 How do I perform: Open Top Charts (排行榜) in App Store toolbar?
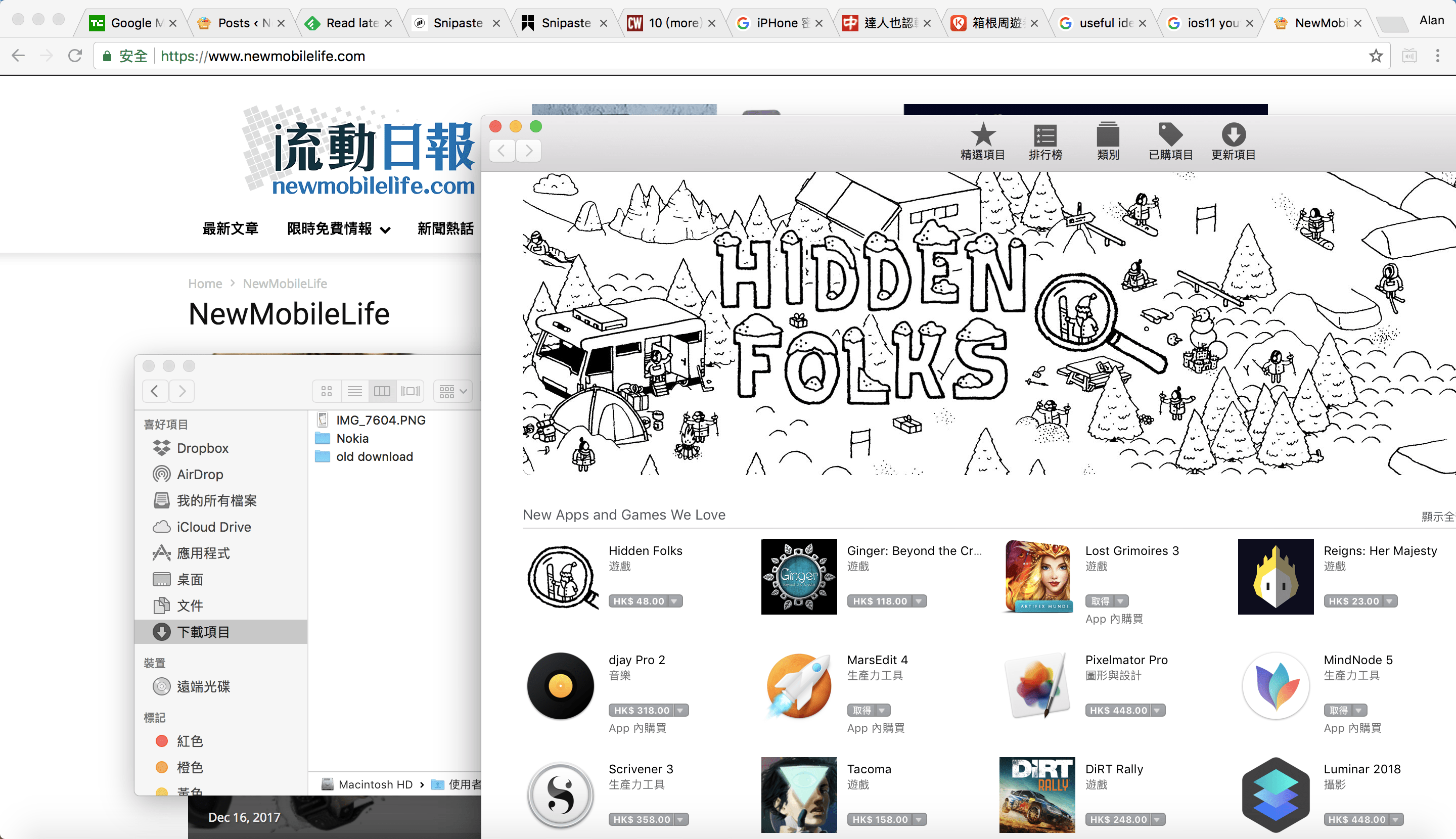pyautogui.click(x=1045, y=141)
